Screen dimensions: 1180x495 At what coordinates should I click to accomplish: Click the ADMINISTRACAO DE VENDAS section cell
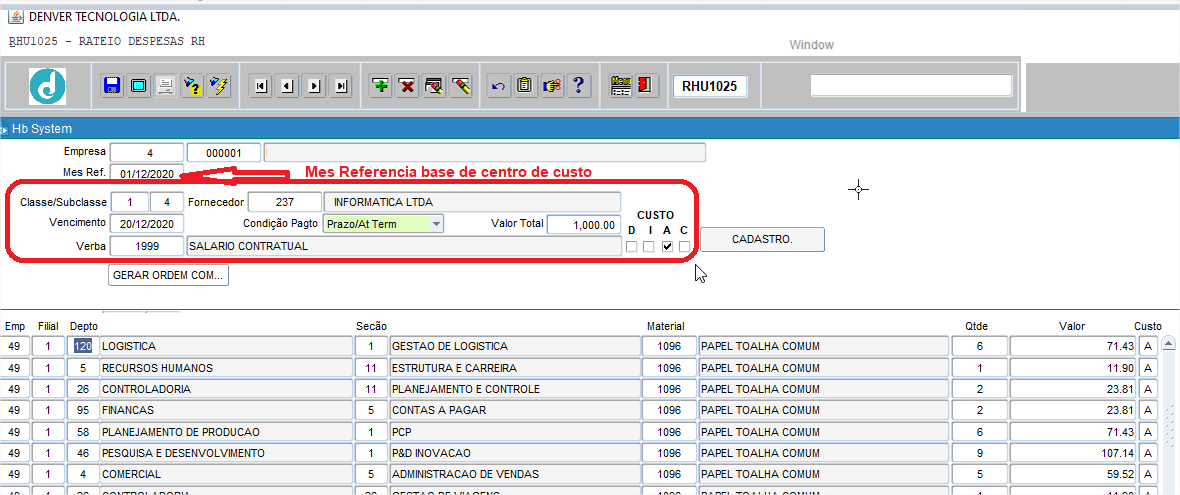[514, 475]
